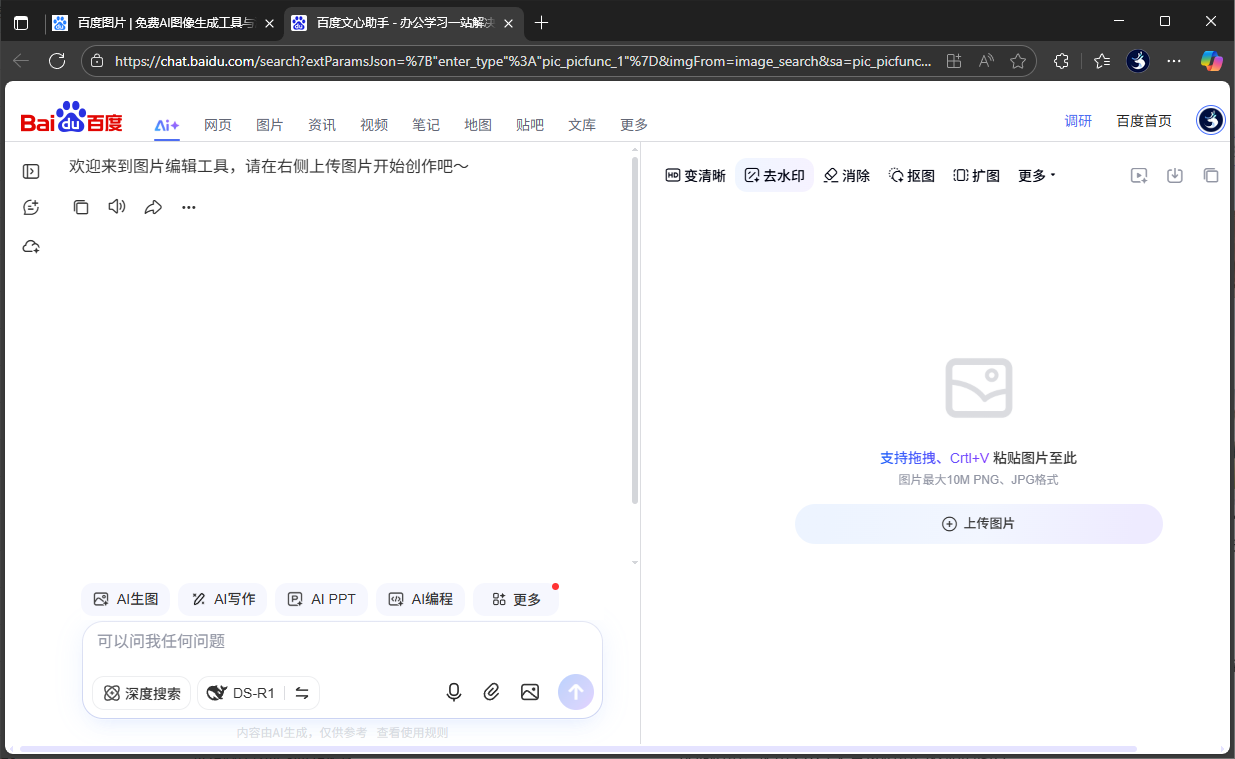Image resolution: width=1235 pixels, height=759 pixels.
Task: Select the 抠图 cutout tool
Action: (911, 175)
